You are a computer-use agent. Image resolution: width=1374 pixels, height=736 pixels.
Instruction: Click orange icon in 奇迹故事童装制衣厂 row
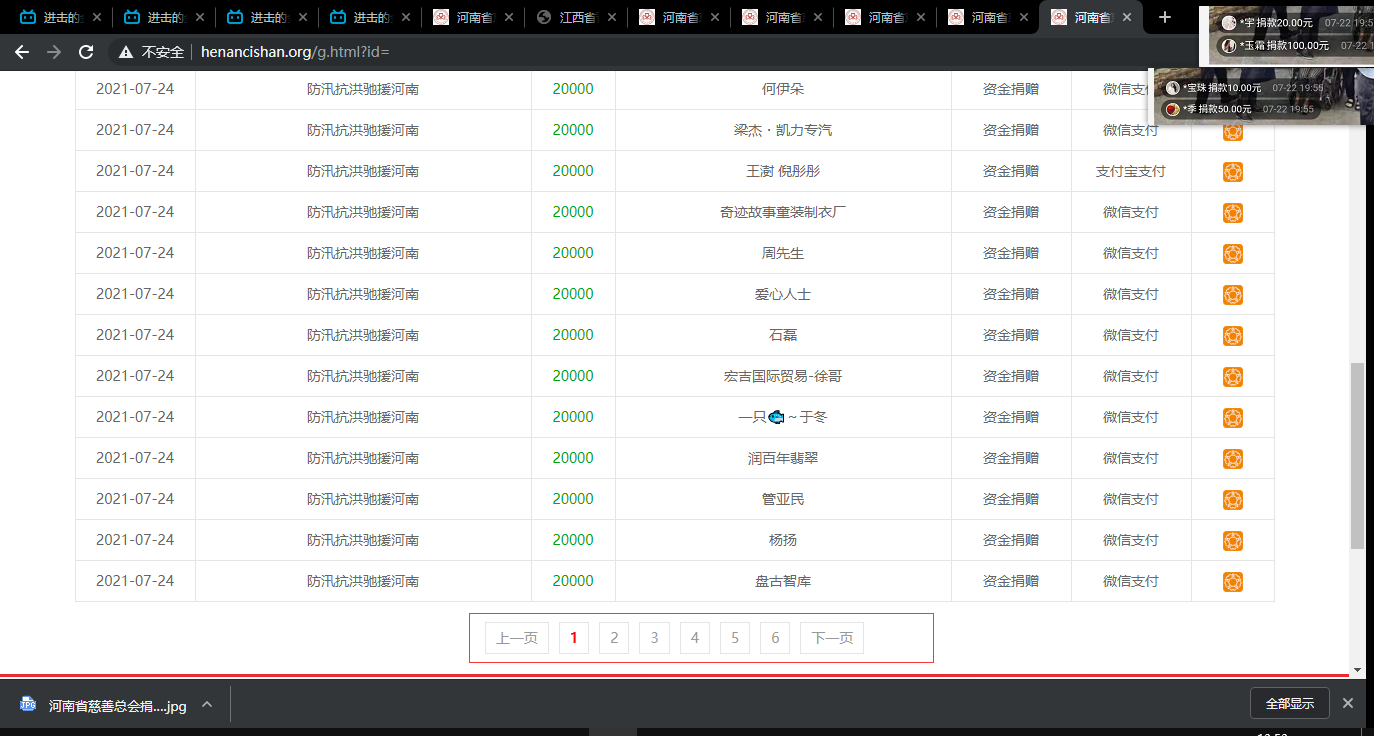click(1233, 213)
